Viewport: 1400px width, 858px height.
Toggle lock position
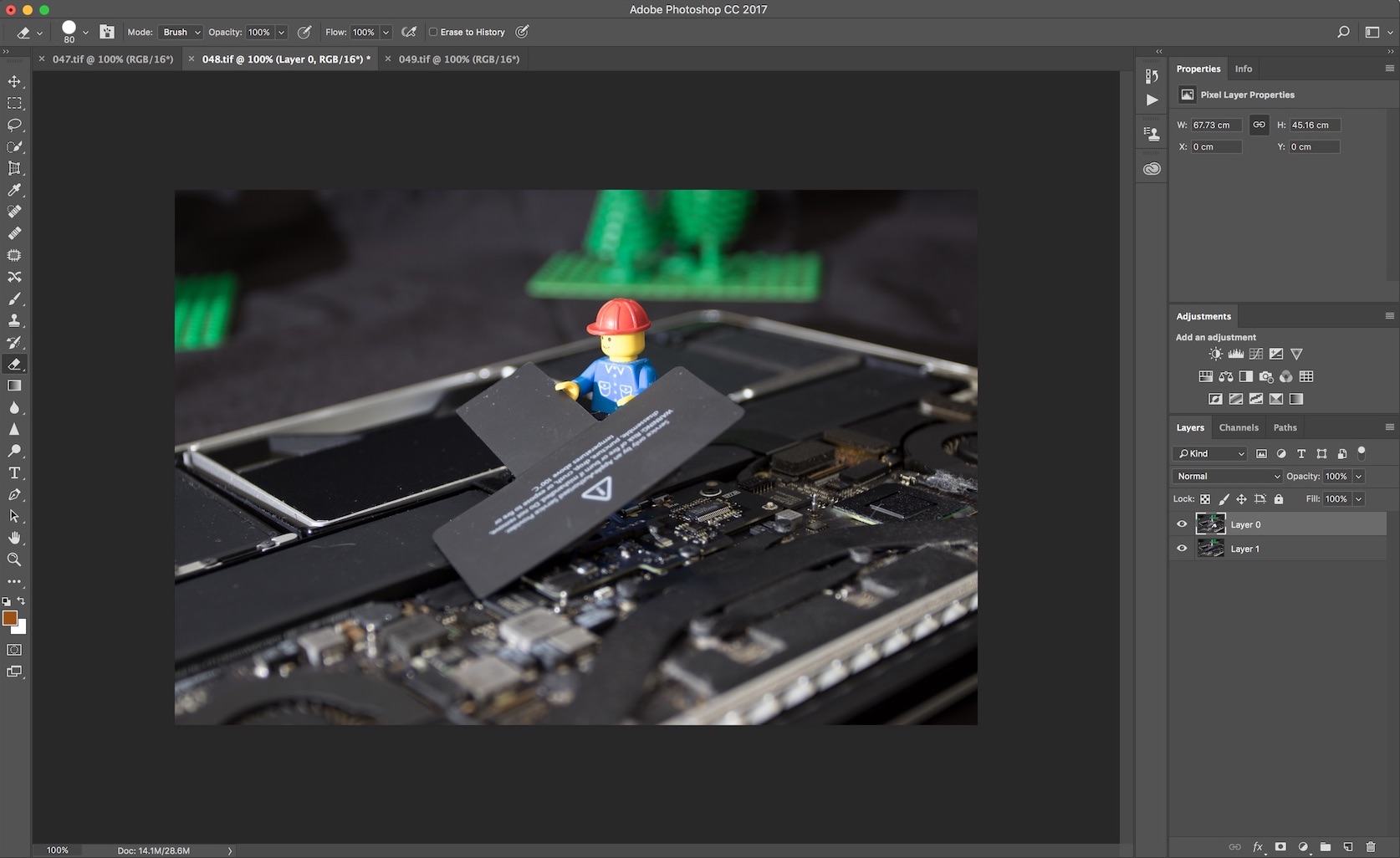pos(1242,499)
